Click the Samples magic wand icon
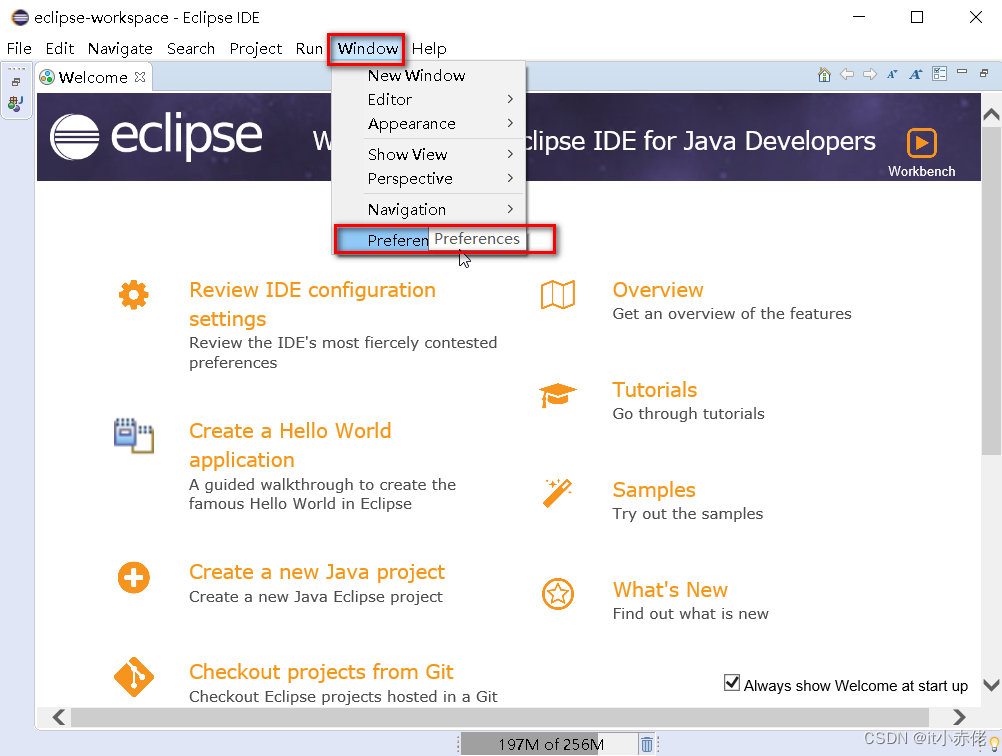The width and height of the screenshot is (1002, 756). (557, 493)
